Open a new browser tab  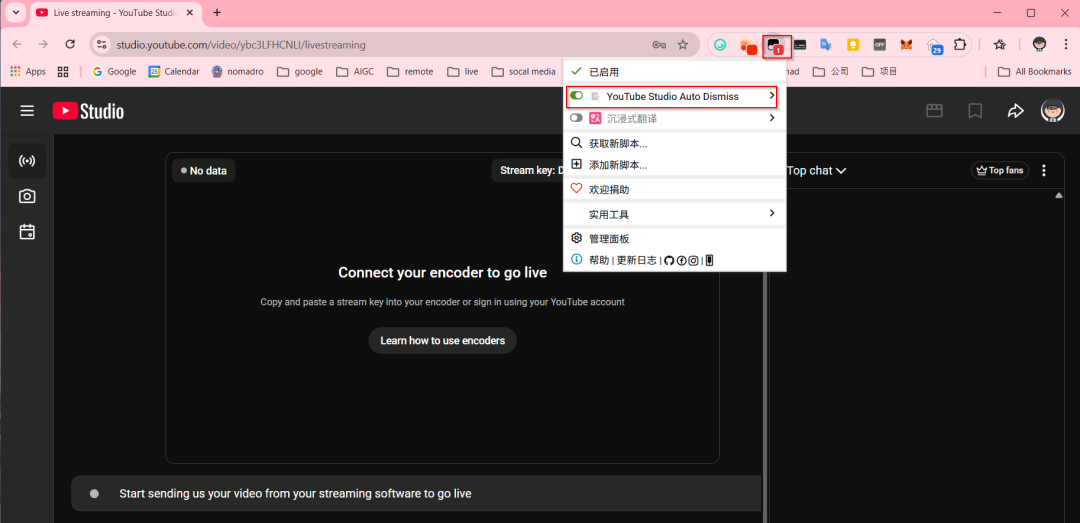pyautogui.click(x=217, y=12)
